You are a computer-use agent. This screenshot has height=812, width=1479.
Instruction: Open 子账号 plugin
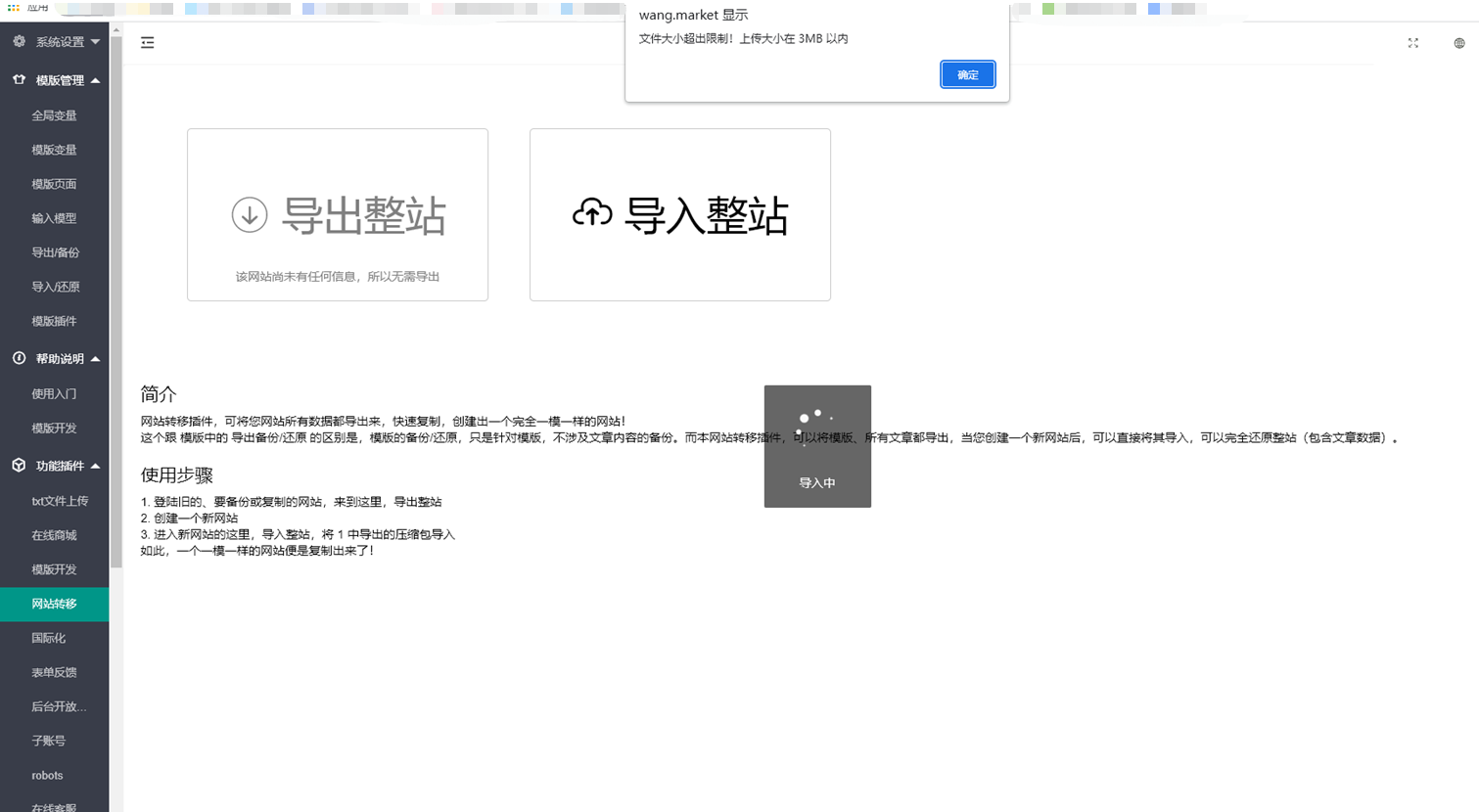point(49,741)
